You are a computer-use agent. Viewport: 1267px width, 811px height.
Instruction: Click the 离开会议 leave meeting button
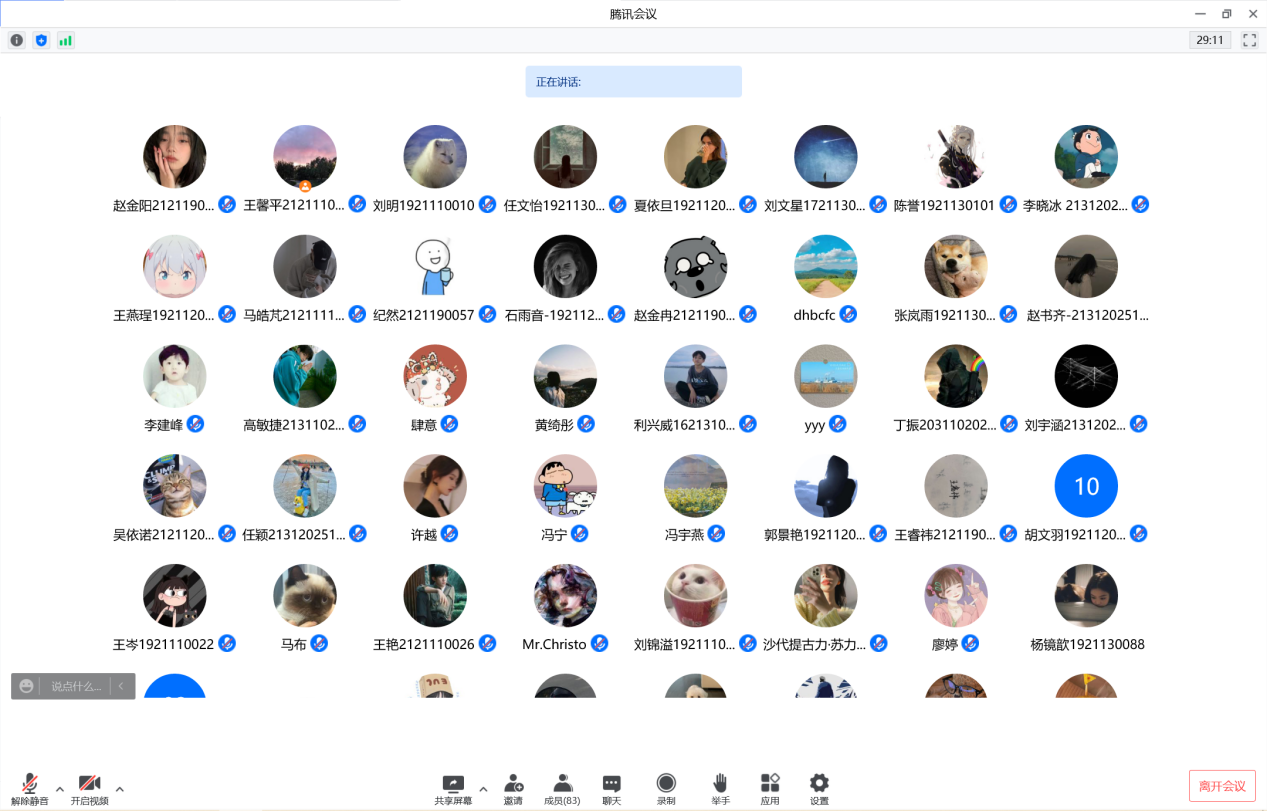[x=1222, y=786]
